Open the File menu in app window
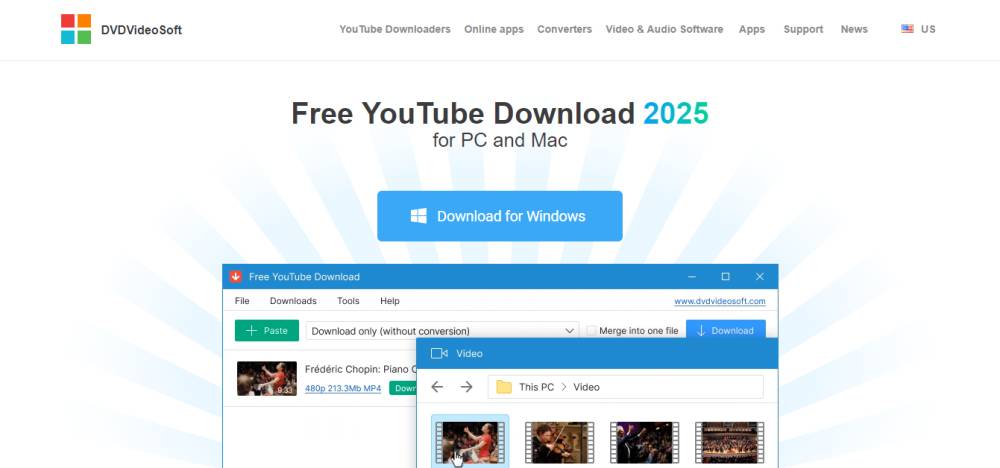Image resolution: width=1000 pixels, height=468 pixels. (x=242, y=301)
